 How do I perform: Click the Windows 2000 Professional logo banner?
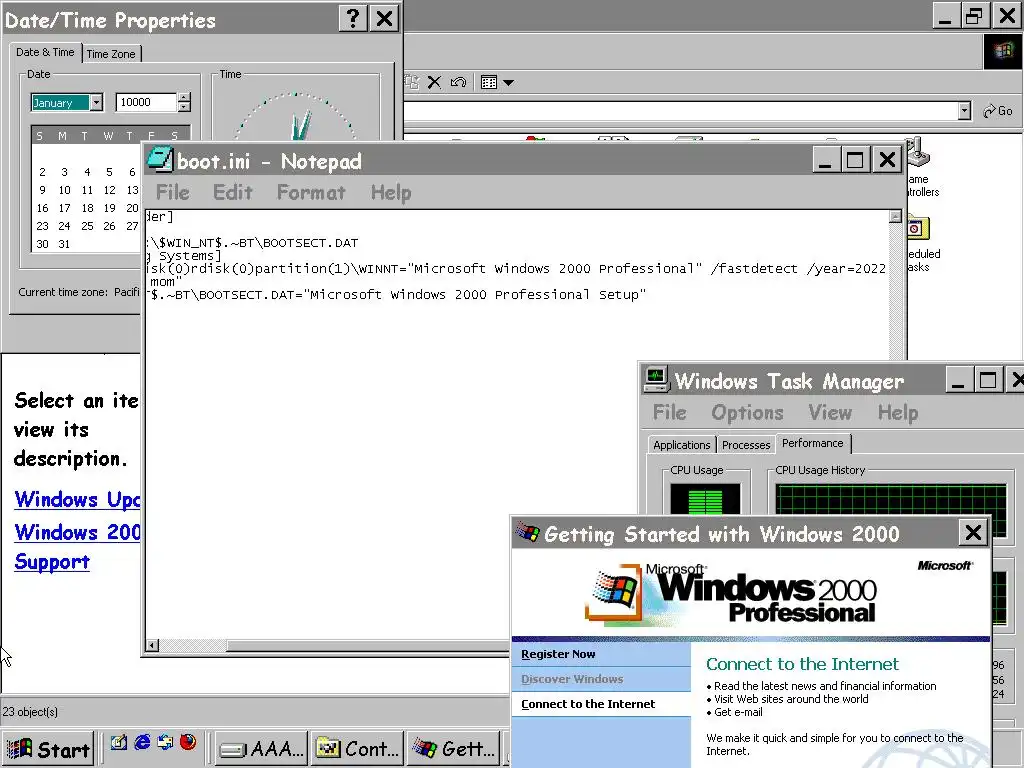(x=731, y=594)
